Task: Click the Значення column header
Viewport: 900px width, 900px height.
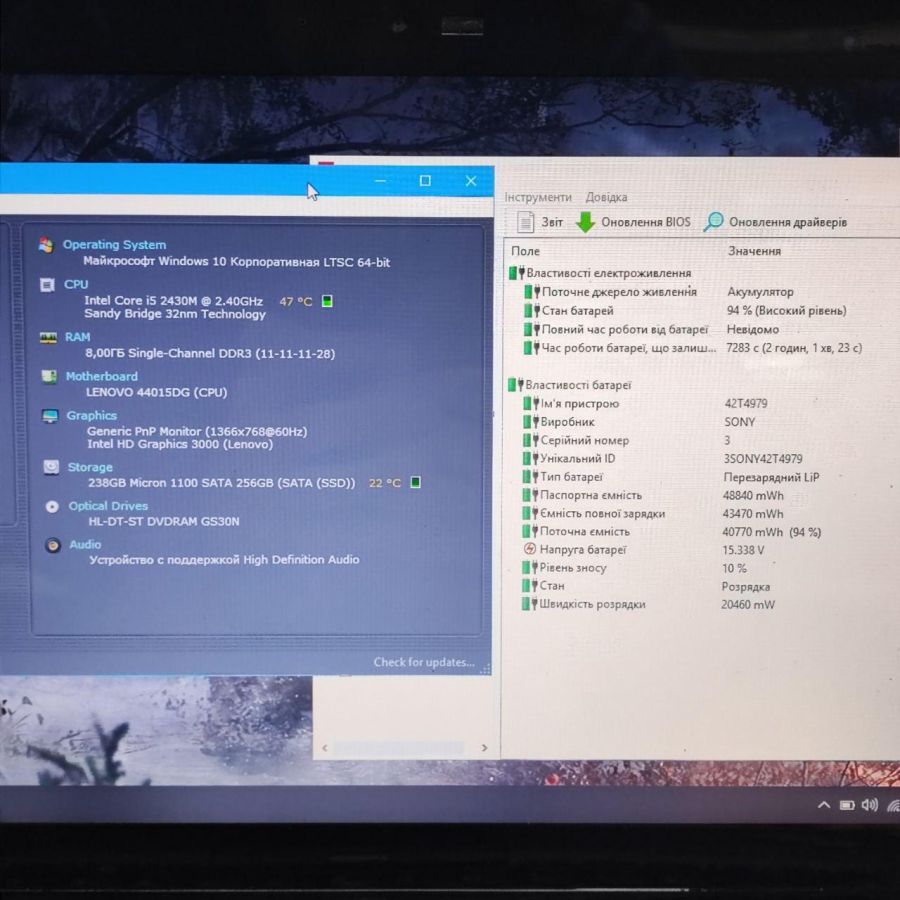Action: [x=754, y=251]
